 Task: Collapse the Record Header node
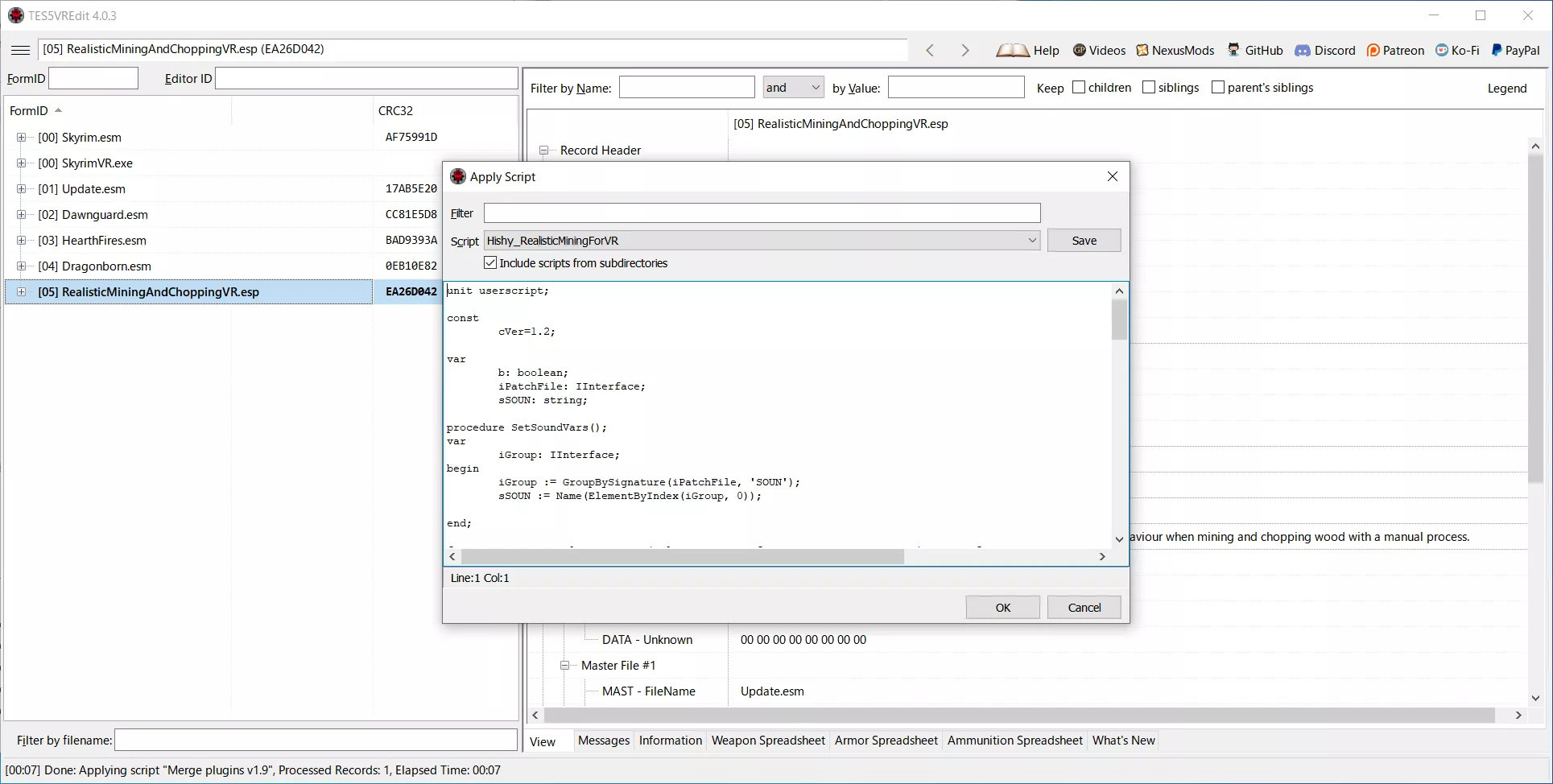tap(543, 151)
